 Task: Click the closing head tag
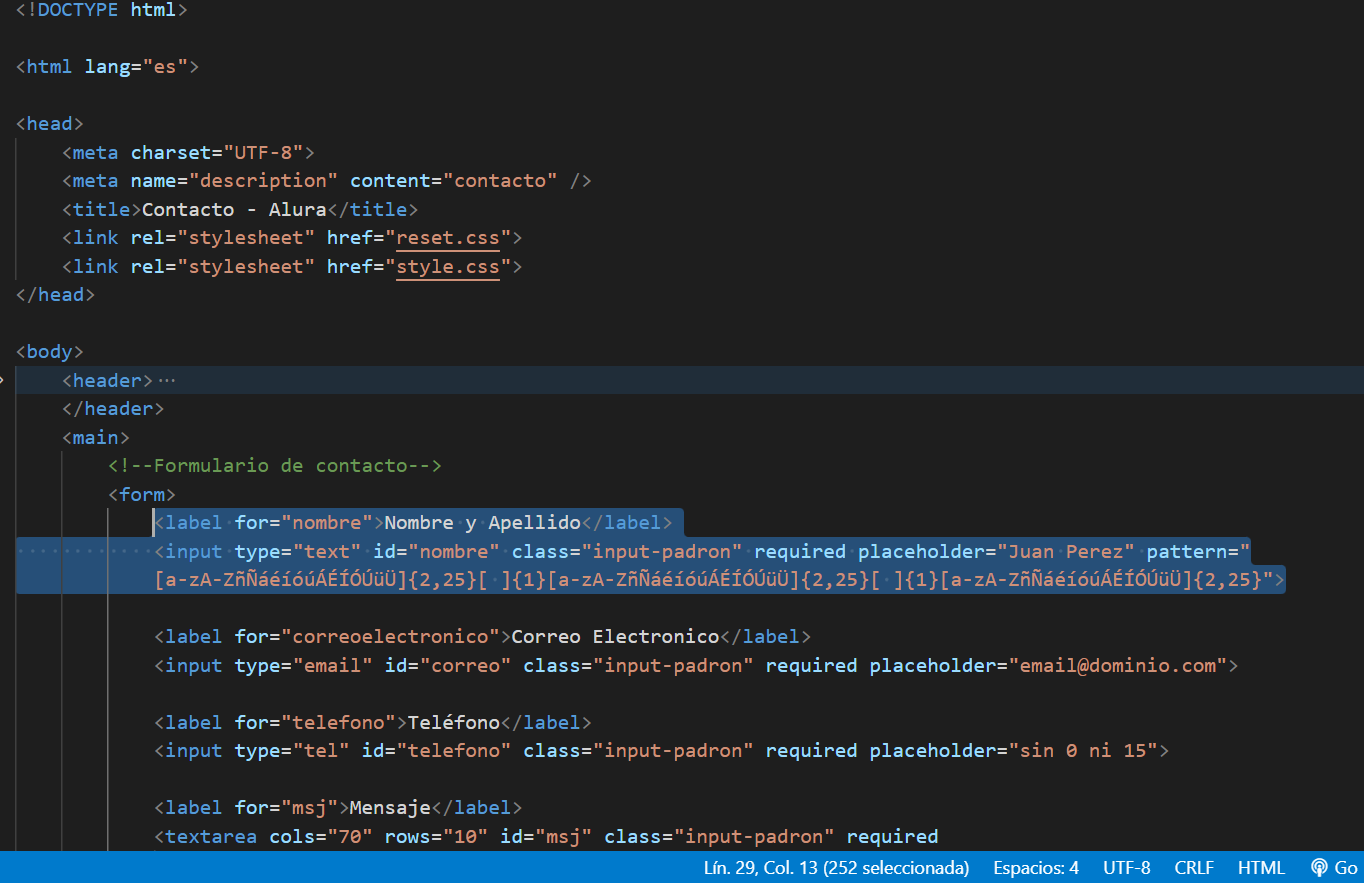(56, 295)
